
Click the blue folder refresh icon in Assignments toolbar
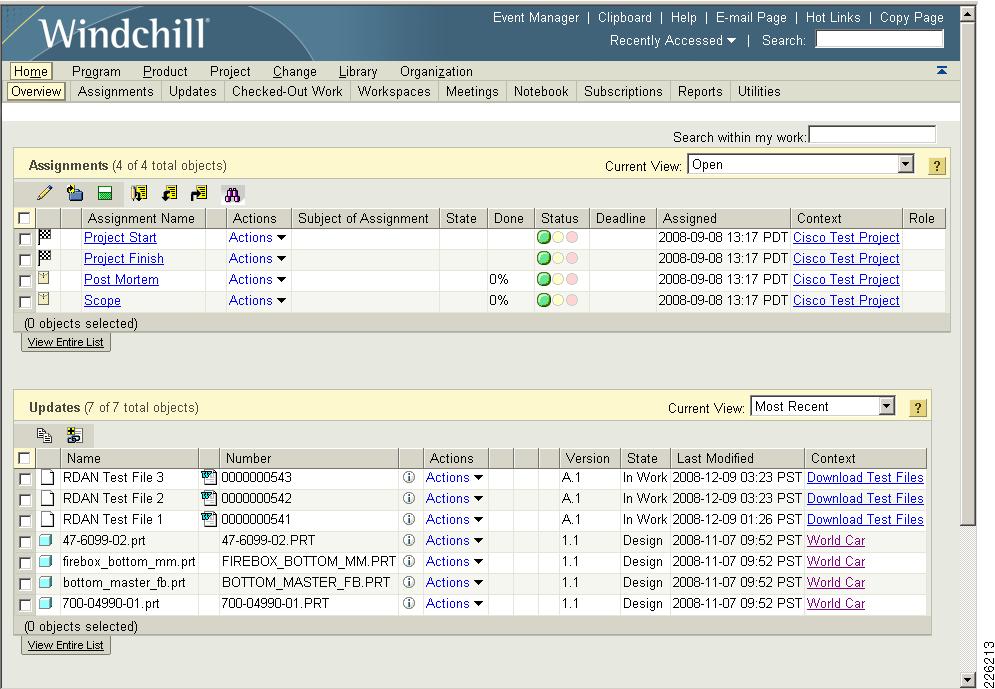click(75, 193)
